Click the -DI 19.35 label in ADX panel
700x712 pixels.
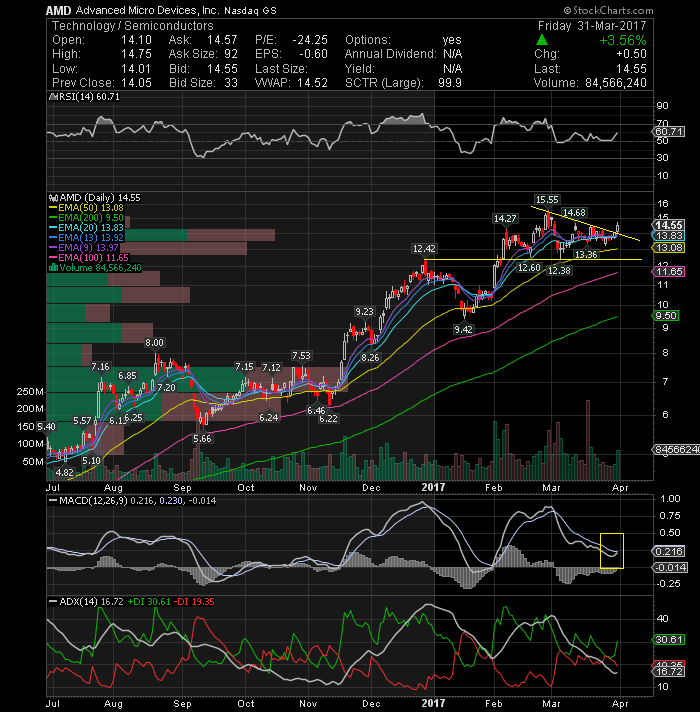[x=194, y=602]
